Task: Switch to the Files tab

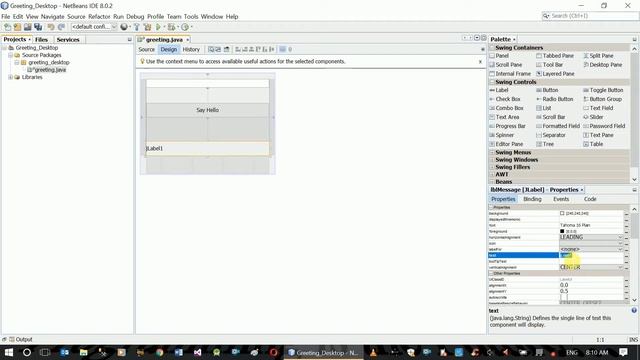Action: (x=41, y=40)
